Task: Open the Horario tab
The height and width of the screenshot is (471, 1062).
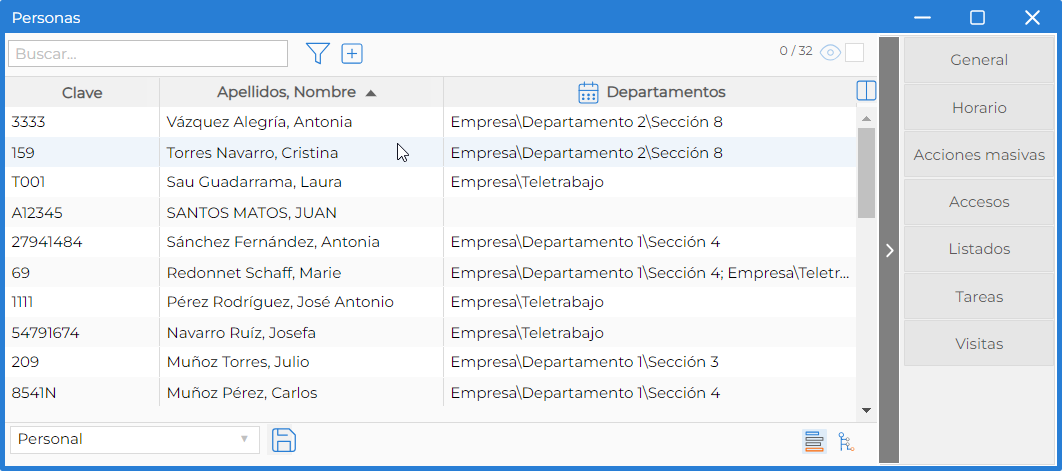Action: 979,108
